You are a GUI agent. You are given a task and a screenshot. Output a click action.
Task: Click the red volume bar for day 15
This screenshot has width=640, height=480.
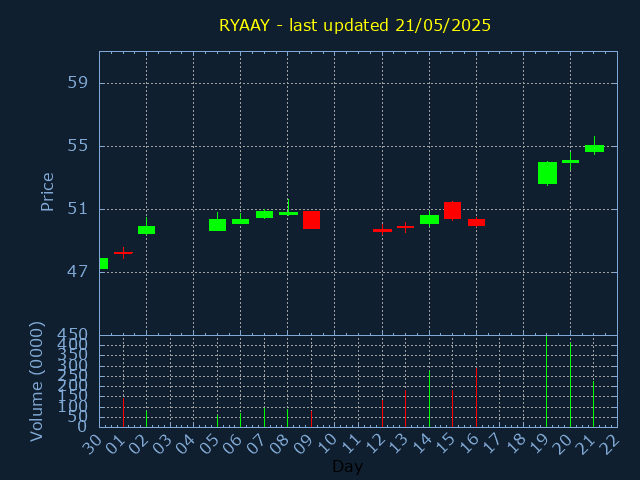[452, 409]
